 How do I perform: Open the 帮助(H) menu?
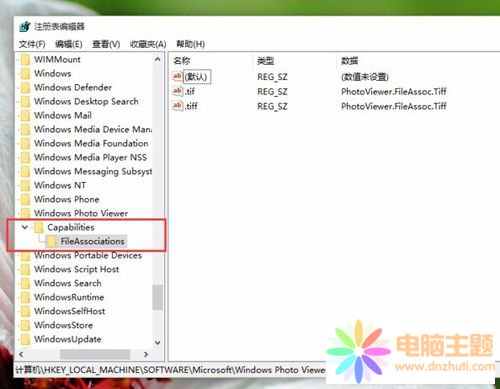point(190,44)
